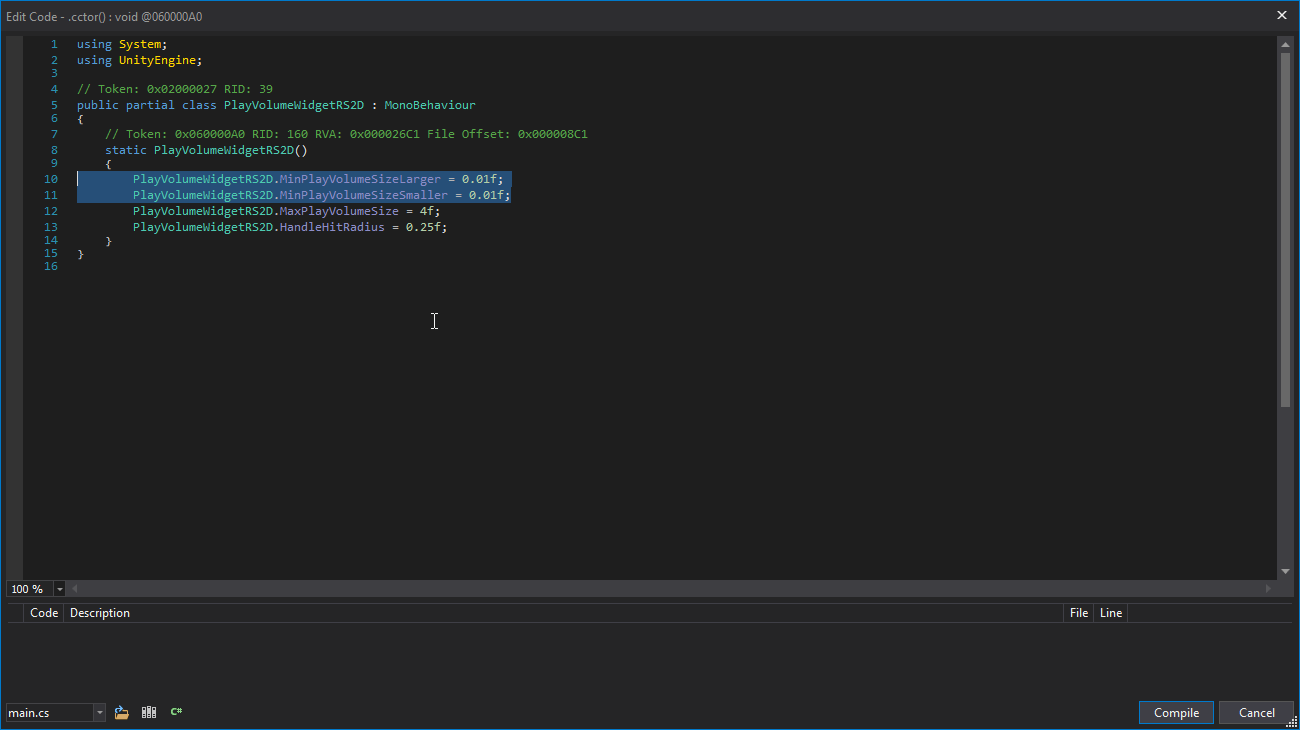Click the '// Token: 0x02000027 RID: 39' comment
Viewport: 1300px width, 730px height.
(175, 89)
